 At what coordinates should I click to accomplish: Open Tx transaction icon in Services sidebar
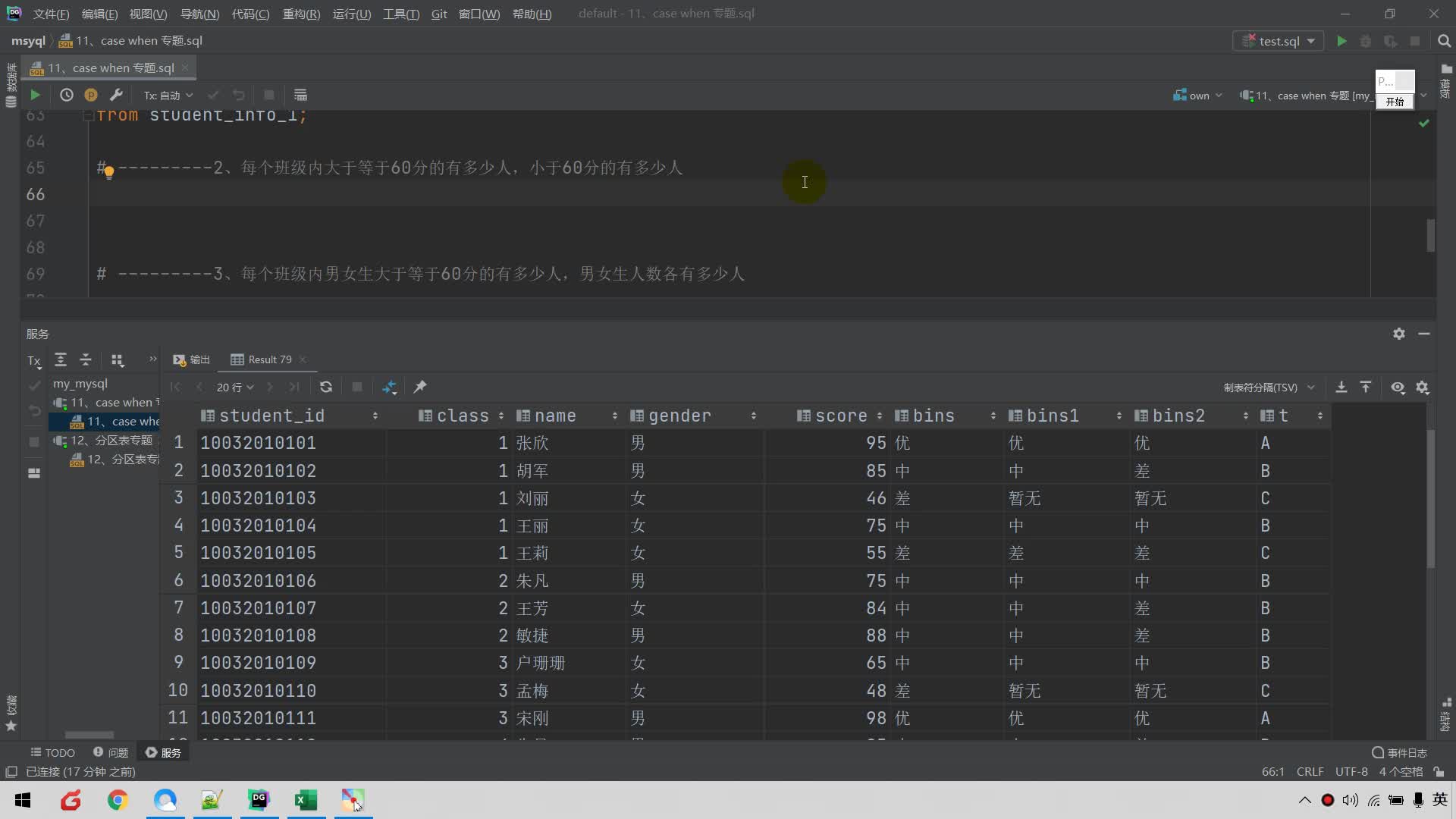pyautogui.click(x=34, y=361)
